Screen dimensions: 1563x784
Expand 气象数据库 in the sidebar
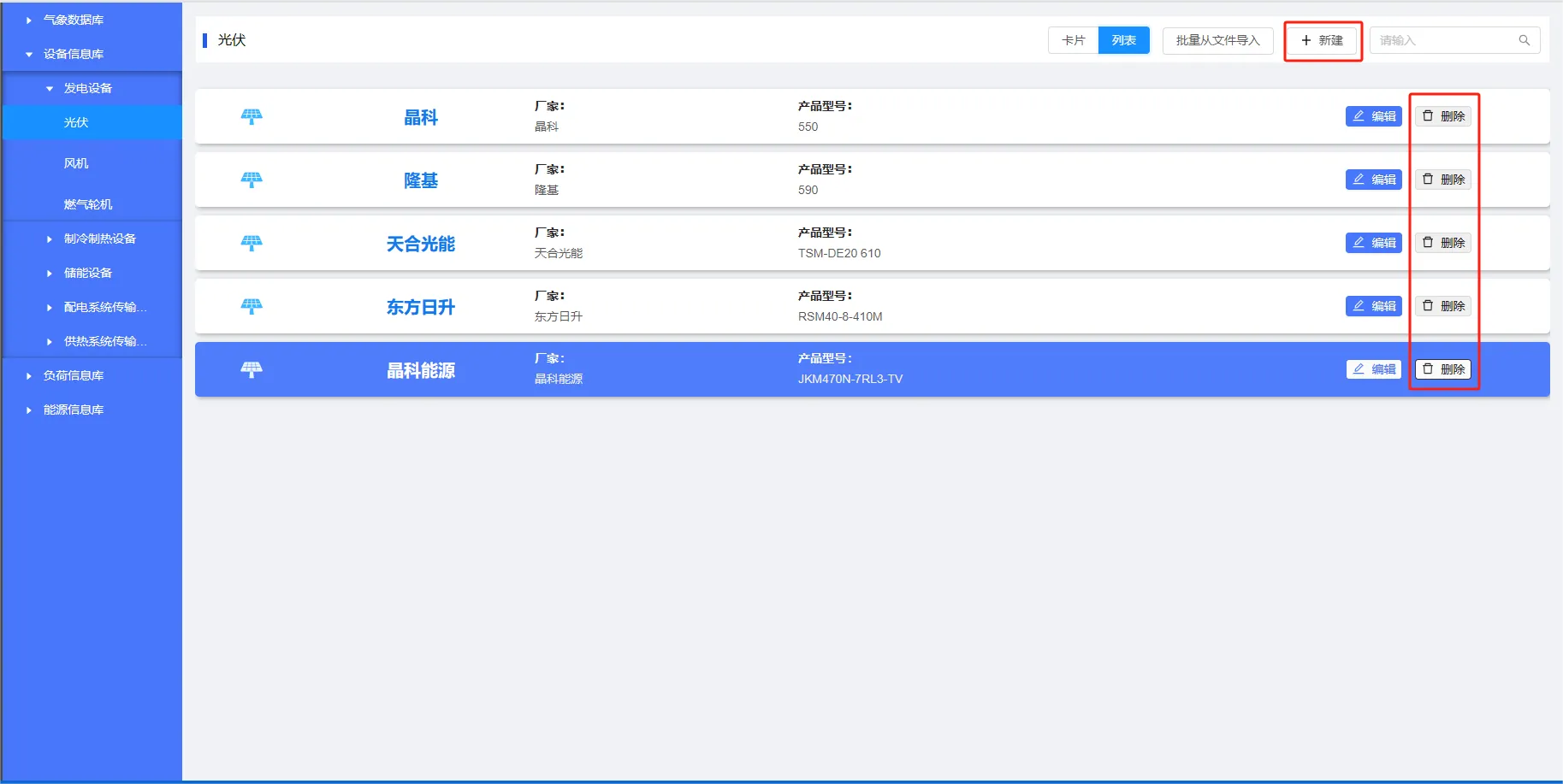pyautogui.click(x=92, y=20)
